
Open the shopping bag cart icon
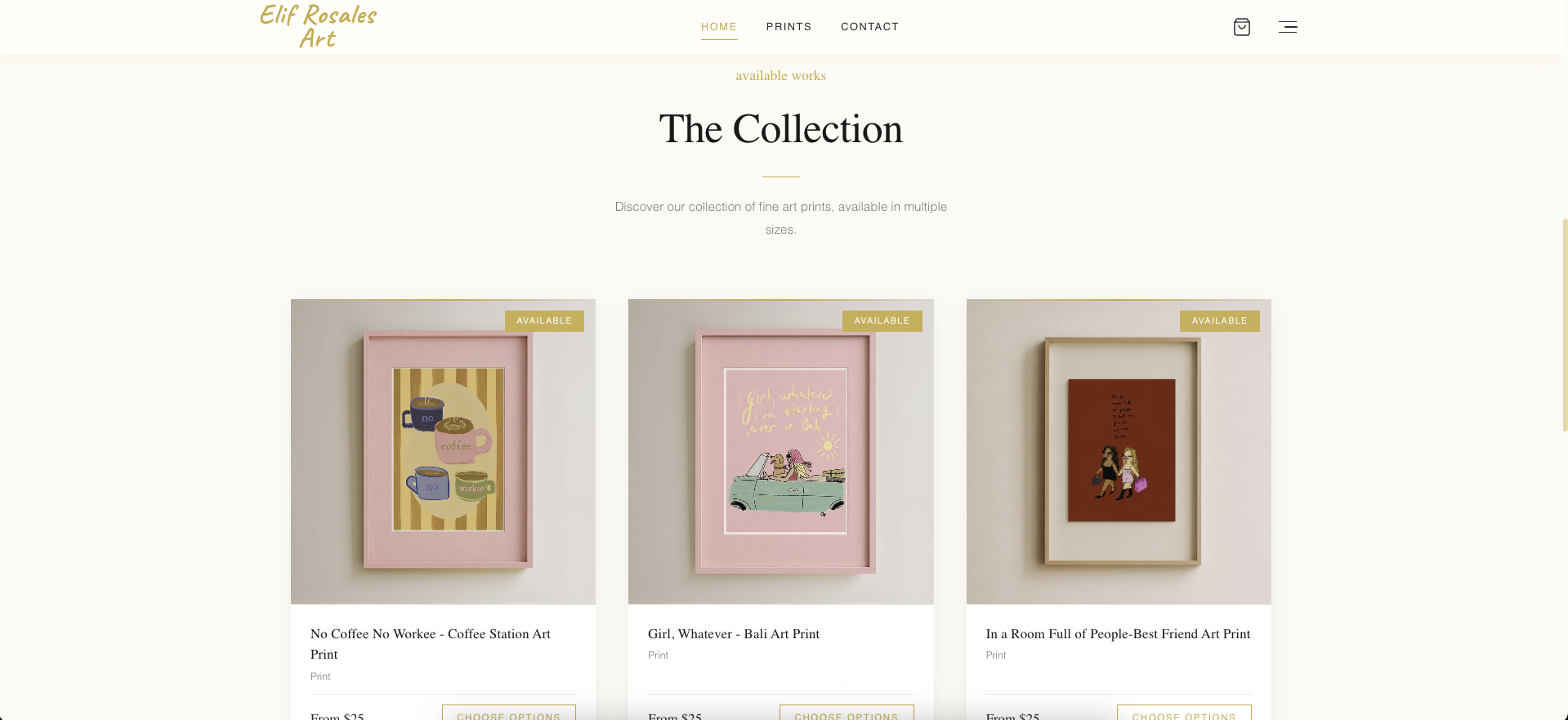pyautogui.click(x=1241, y=27)
